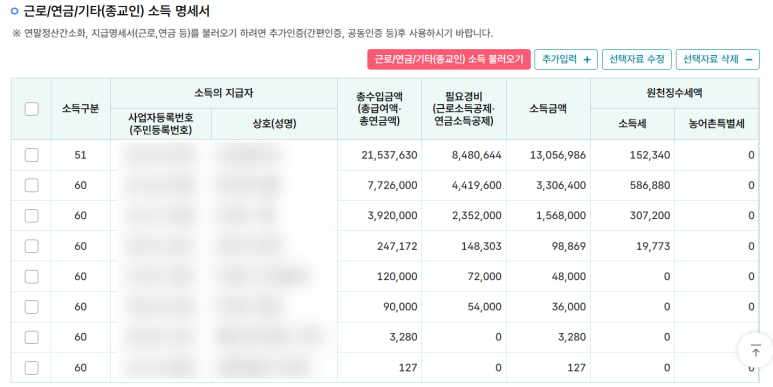Check the row with total 90,000
Image resolution: width=773 pixels, height=387 pixels.
coord(32,307)
